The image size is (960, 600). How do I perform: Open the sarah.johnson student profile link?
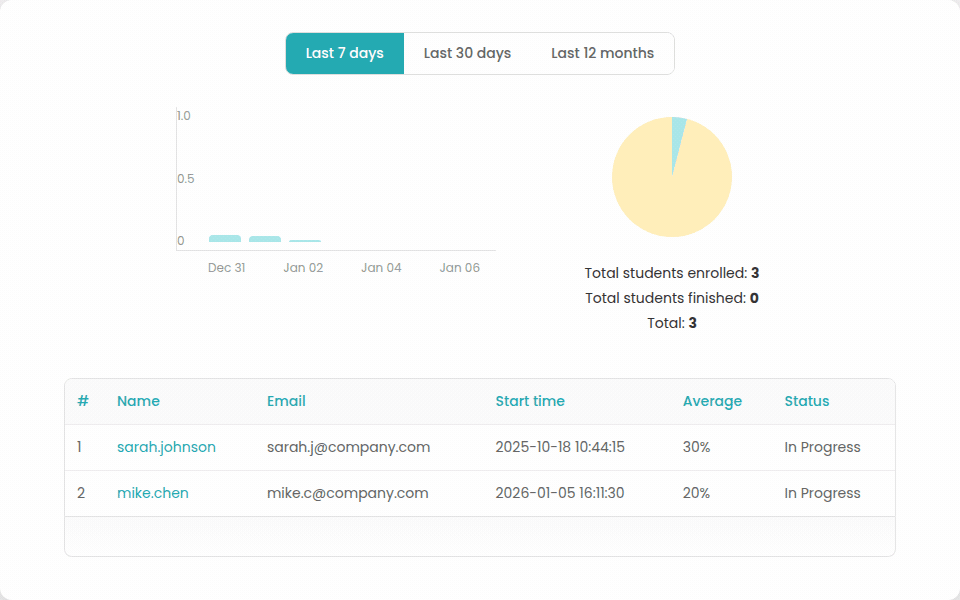(x=166, y=447)
